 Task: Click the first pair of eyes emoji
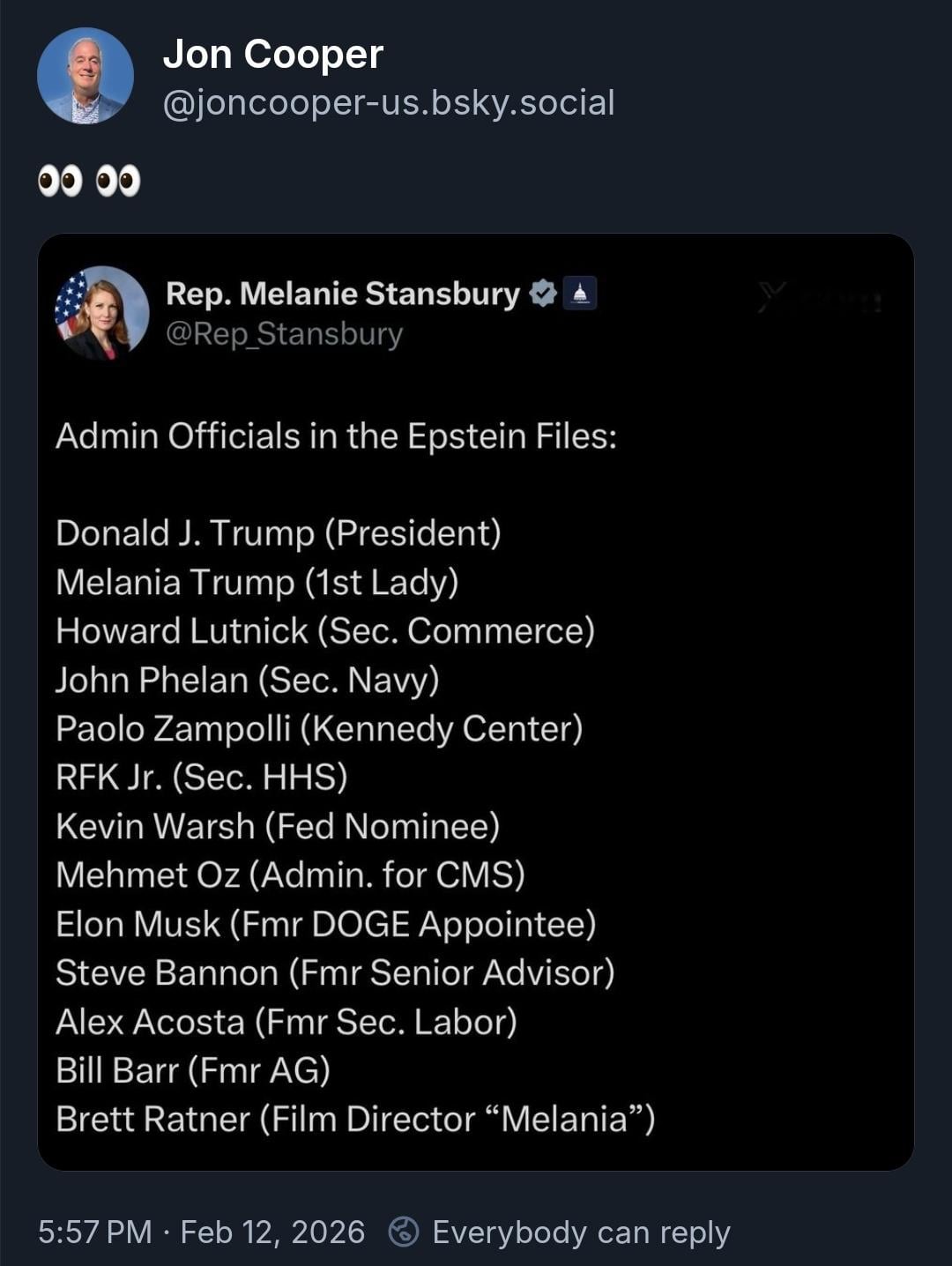tap(60, 182)
